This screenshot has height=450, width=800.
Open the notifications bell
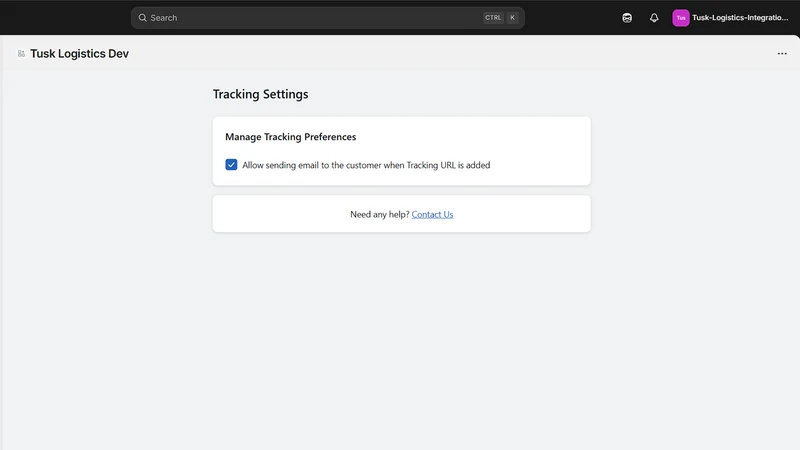click(654, 18)
